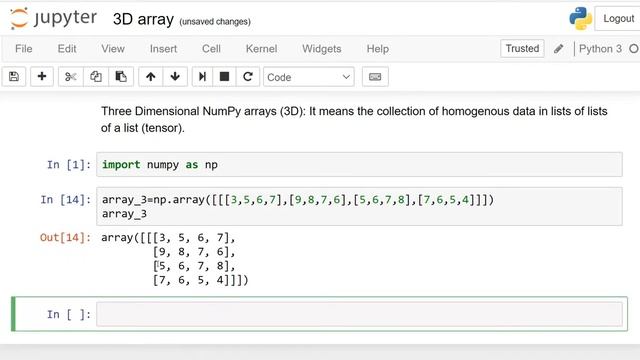Open the command palette keyboard icon

pos(375,77)
